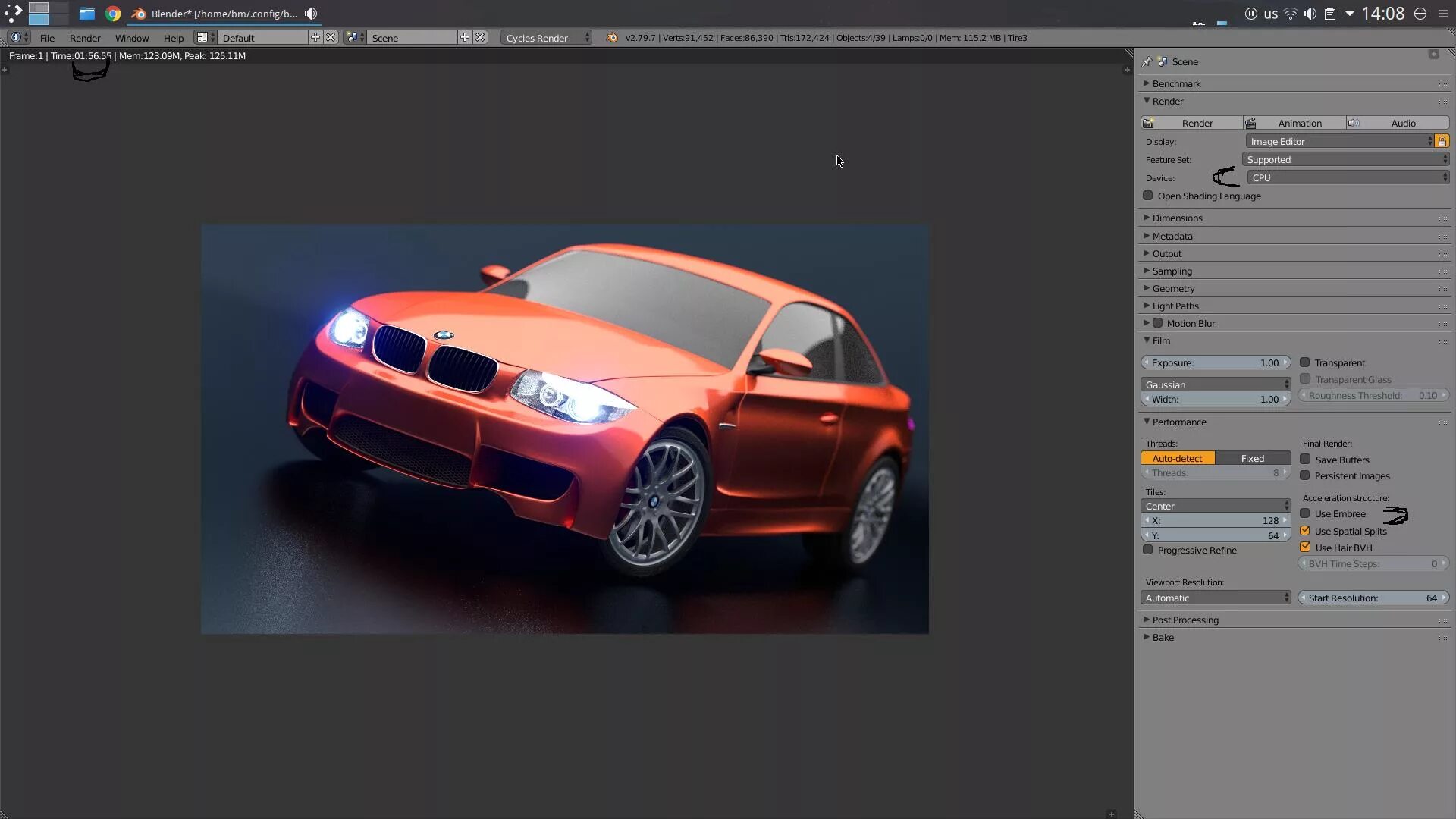1456x819 pixels.
Task: Click the Scene datablock icon in properties
Action: tap(1163, 61)
